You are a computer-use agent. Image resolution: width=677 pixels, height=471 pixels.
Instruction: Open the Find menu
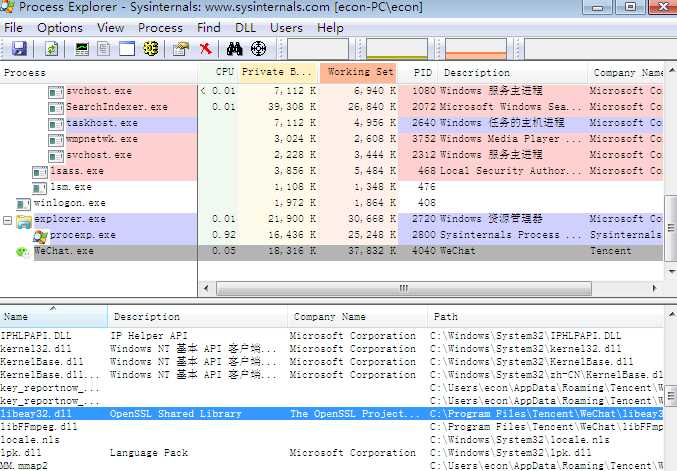coord(209,28)
